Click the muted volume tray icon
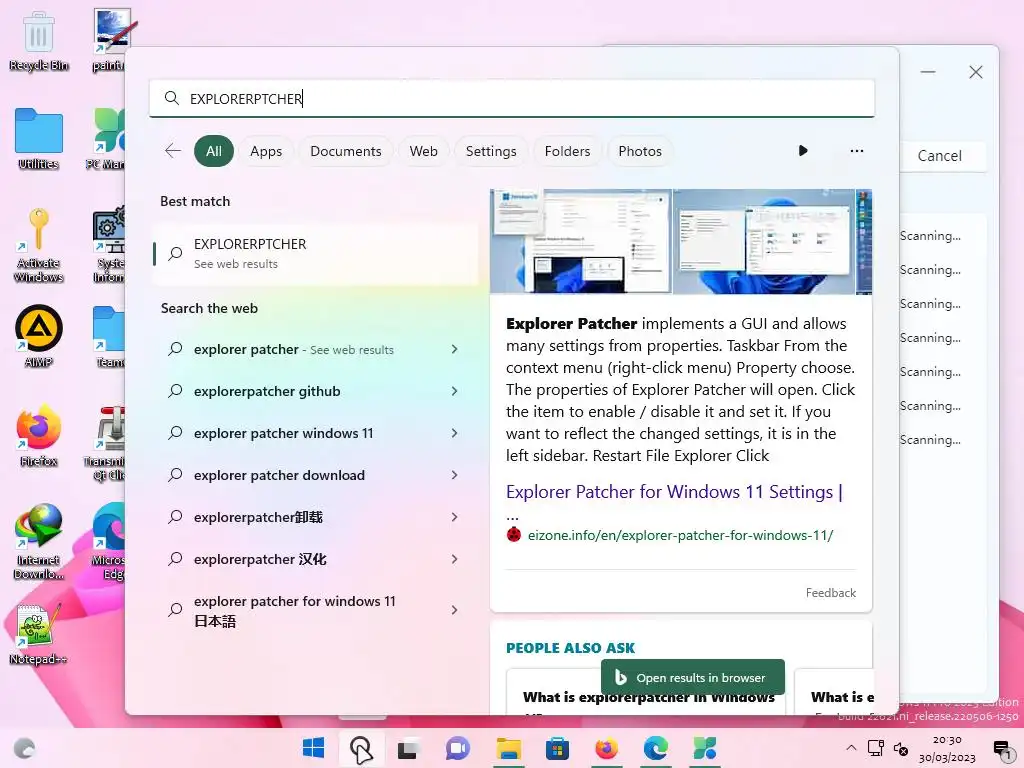1024x768 pixels. tap(901, 749)
